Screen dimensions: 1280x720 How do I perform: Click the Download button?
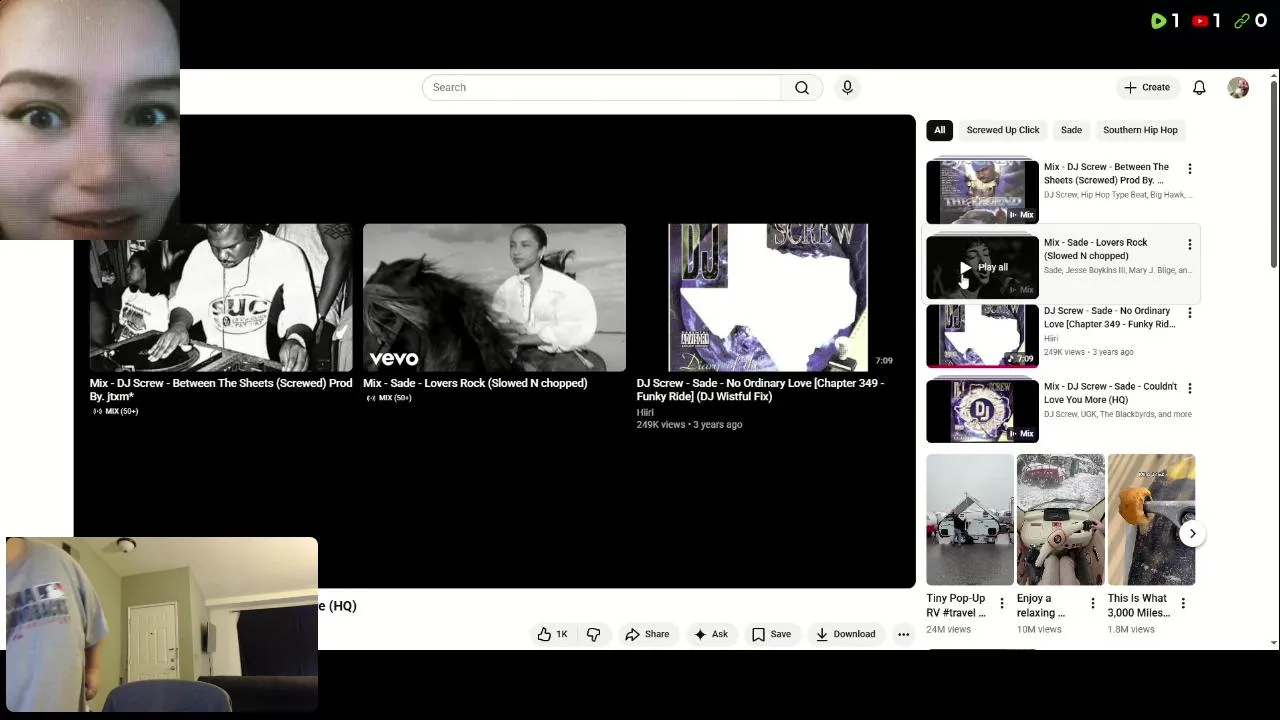(x=846, y=634)
